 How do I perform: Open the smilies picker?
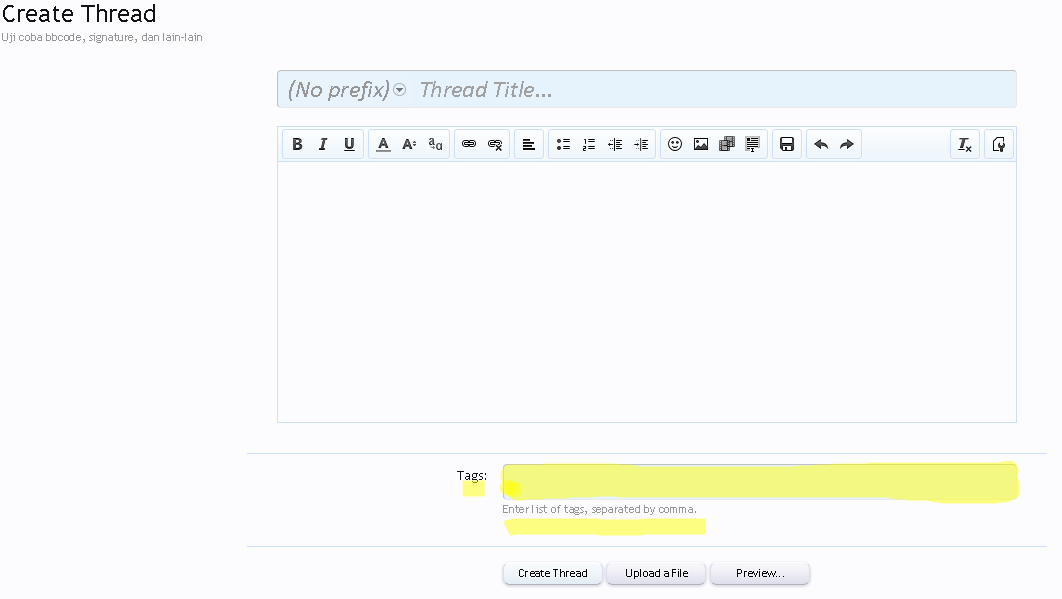click(675, 144)
